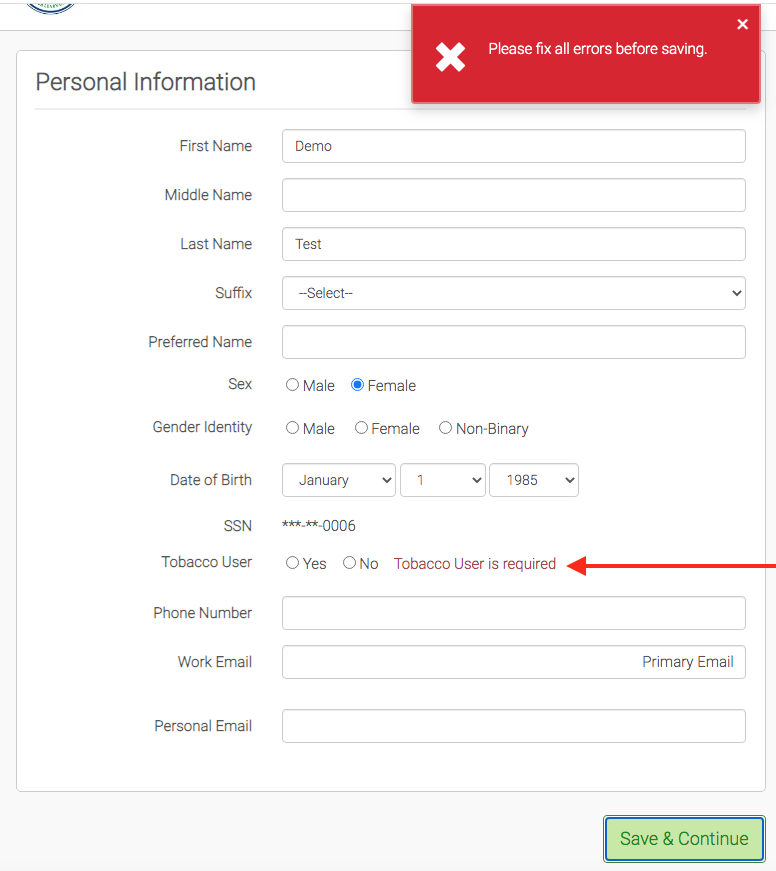The height and width of the screenshot is (871, 776).
Task: Choose Male for Gender Identity
Action: coord(293,428)
